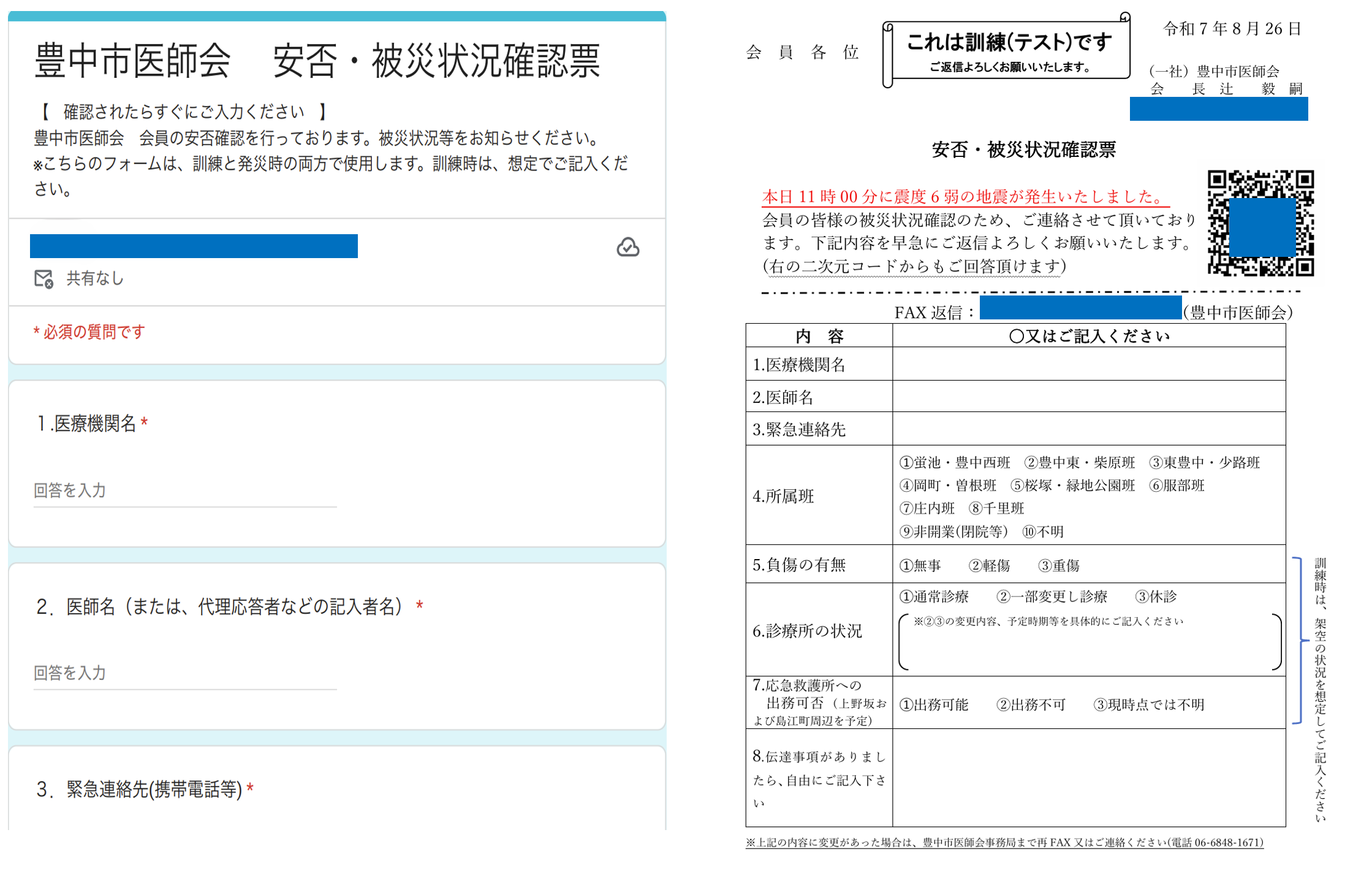This screenshot has width=1372, height=873.
Task: Select injury option ③重傷
Action: [x=1059, y=566]
